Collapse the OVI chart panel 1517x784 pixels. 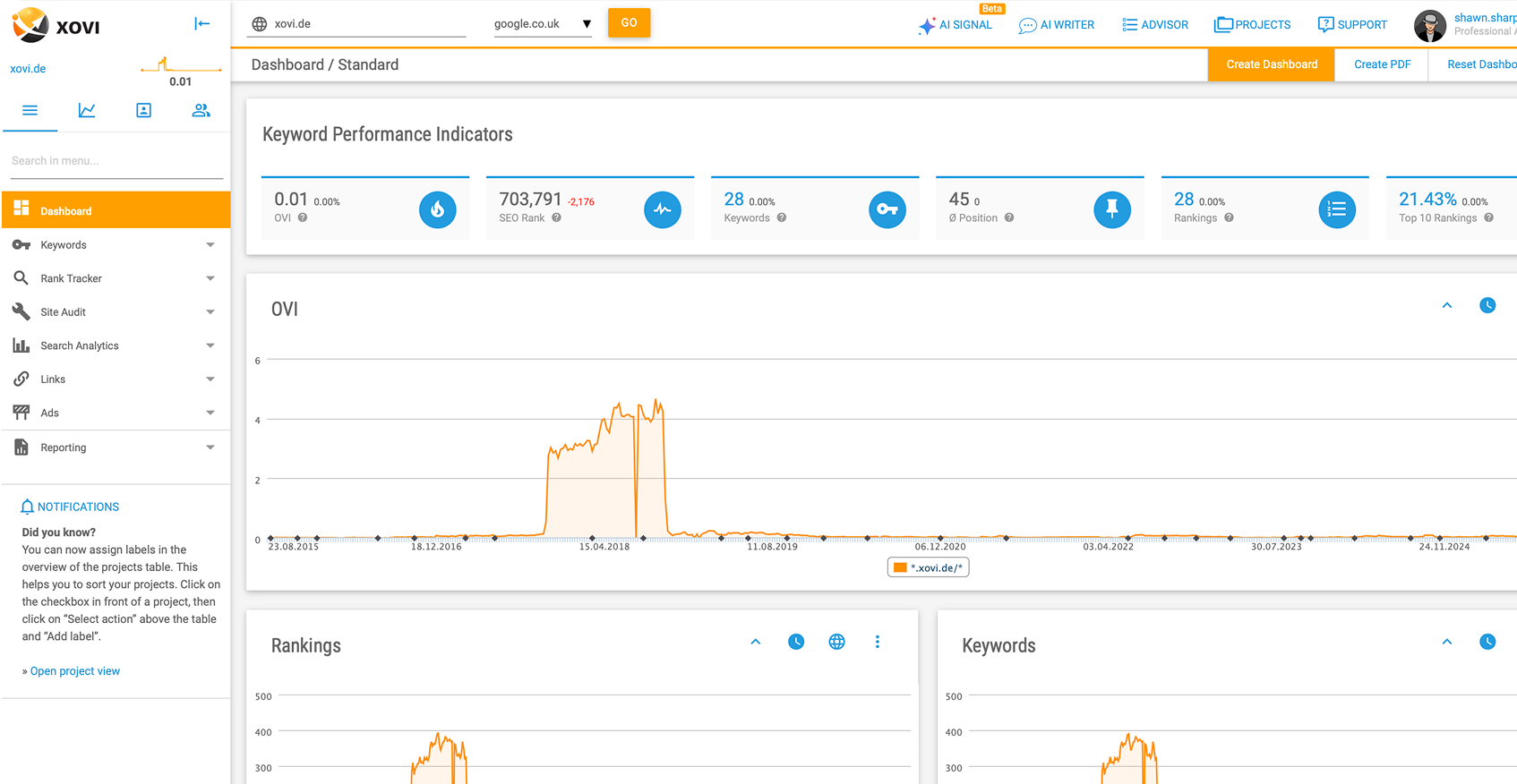[1446, 305]
